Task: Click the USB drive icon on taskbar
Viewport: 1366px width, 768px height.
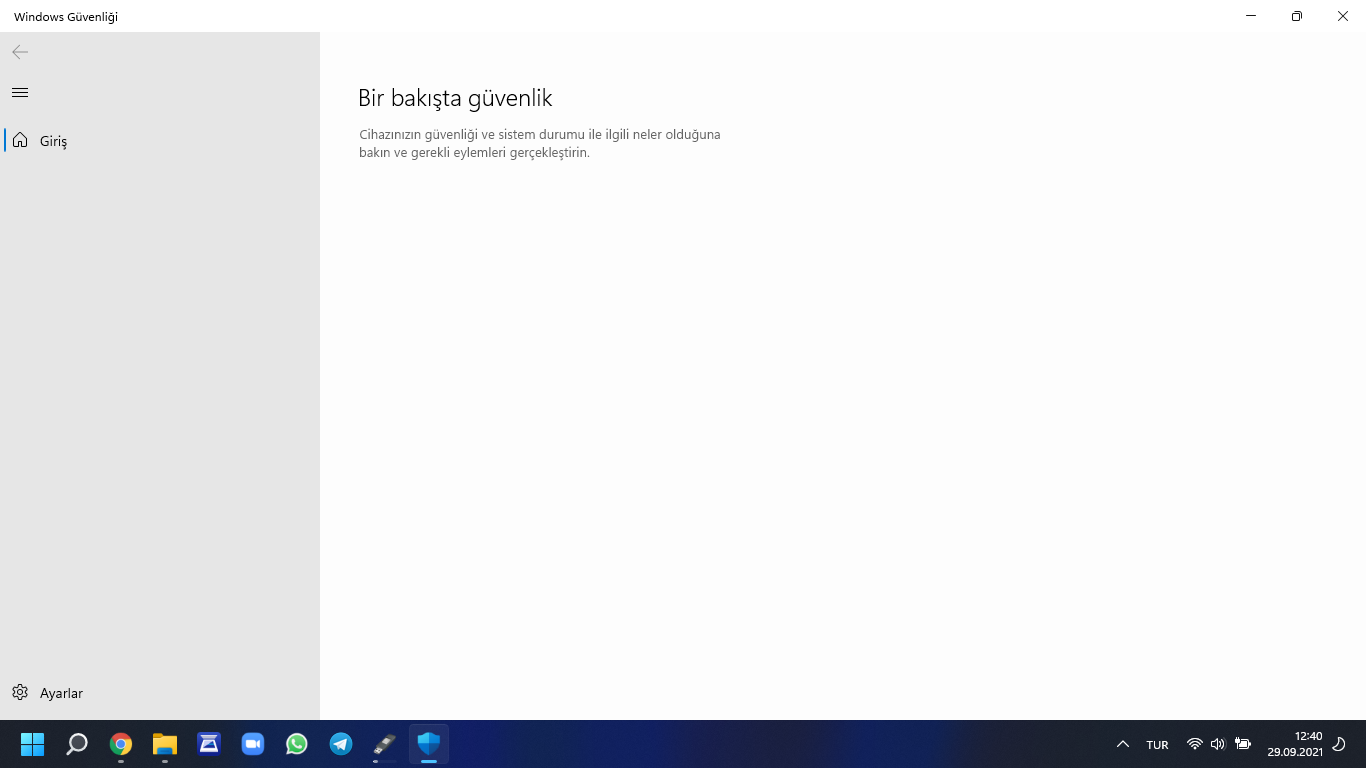Action: (385, 744)
